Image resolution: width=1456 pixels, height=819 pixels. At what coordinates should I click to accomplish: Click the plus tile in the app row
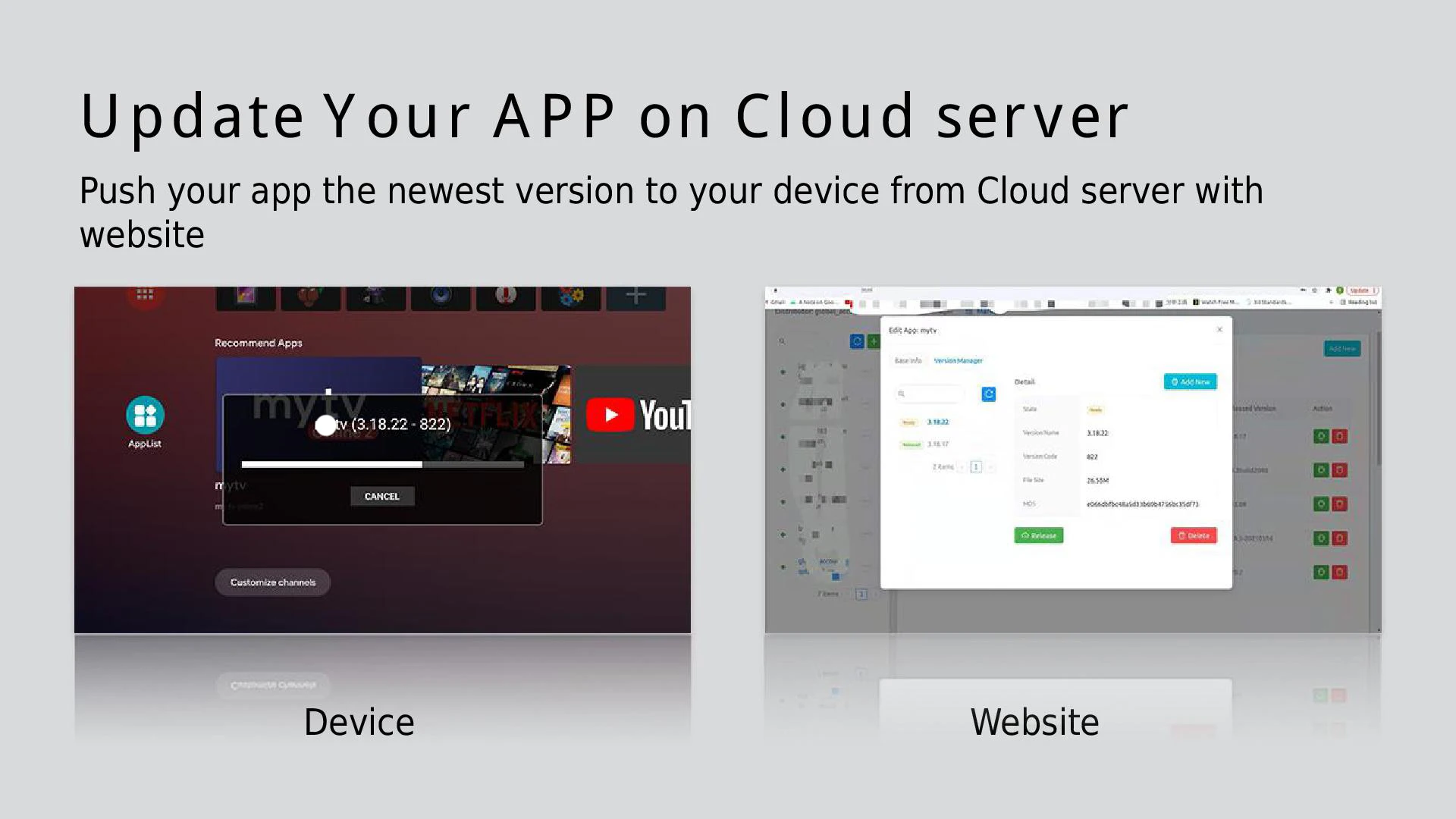click(635, 297)
